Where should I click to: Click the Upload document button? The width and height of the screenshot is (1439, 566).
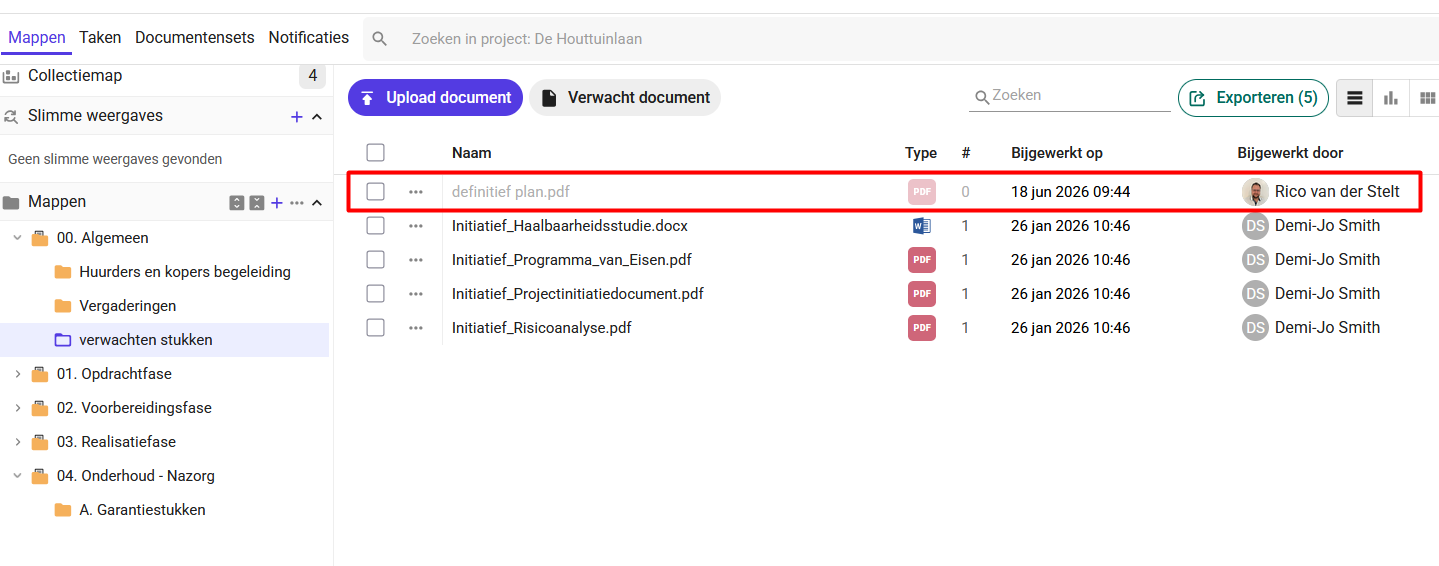pos(435,98)
